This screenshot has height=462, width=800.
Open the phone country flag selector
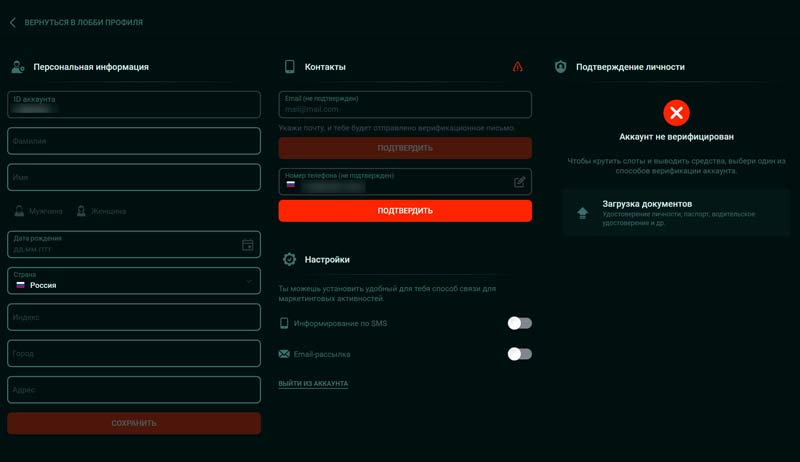point(291,186)
